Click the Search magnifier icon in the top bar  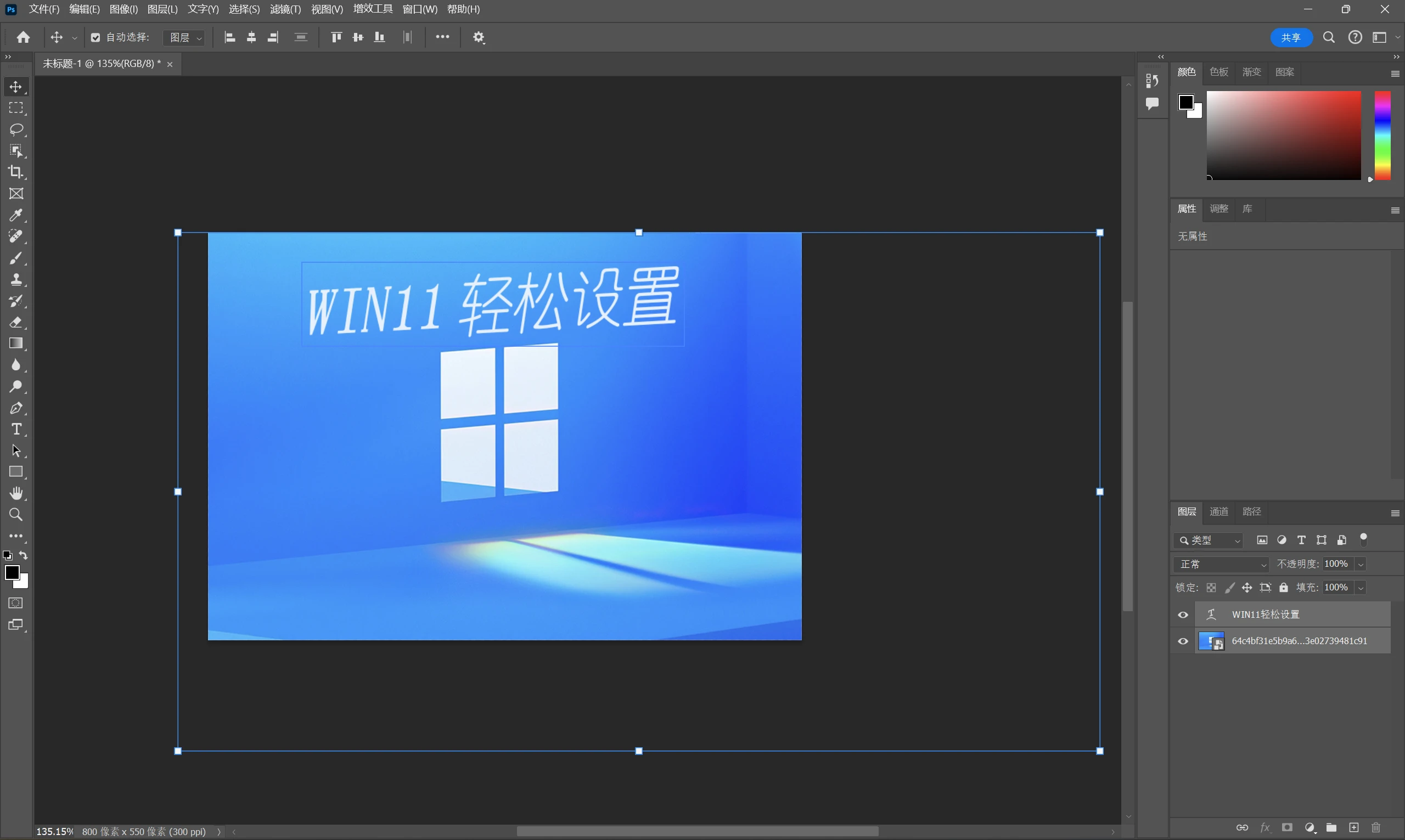point(1329,37)
